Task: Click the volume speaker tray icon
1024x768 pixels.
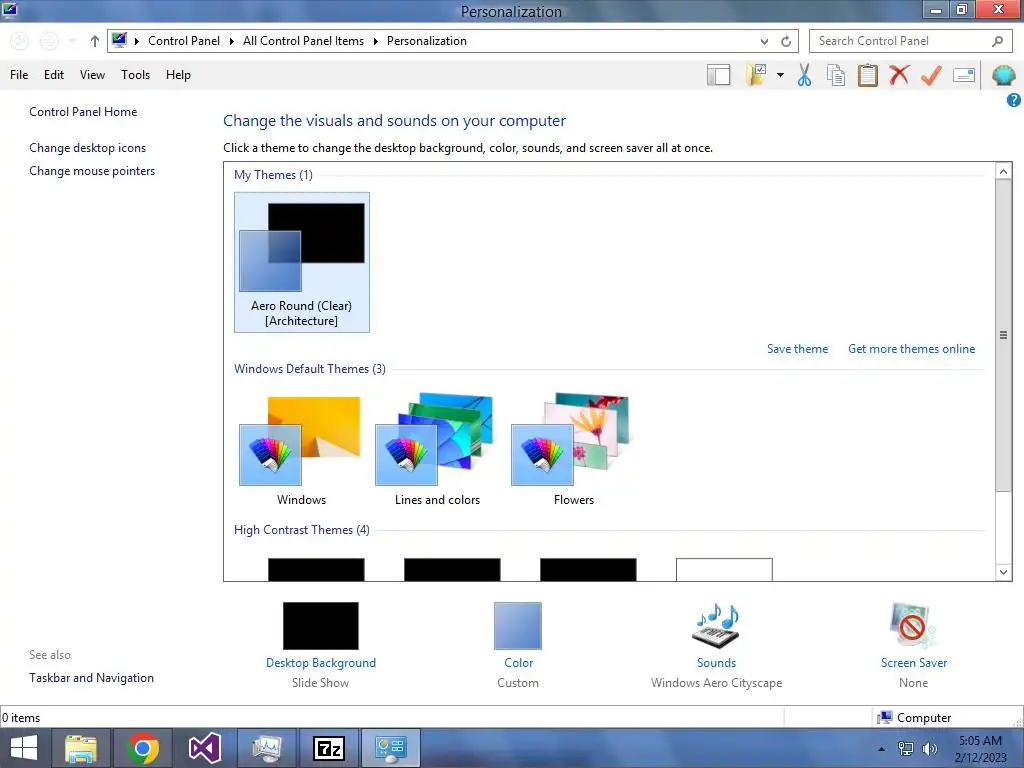Action: [x=929, y=749]
